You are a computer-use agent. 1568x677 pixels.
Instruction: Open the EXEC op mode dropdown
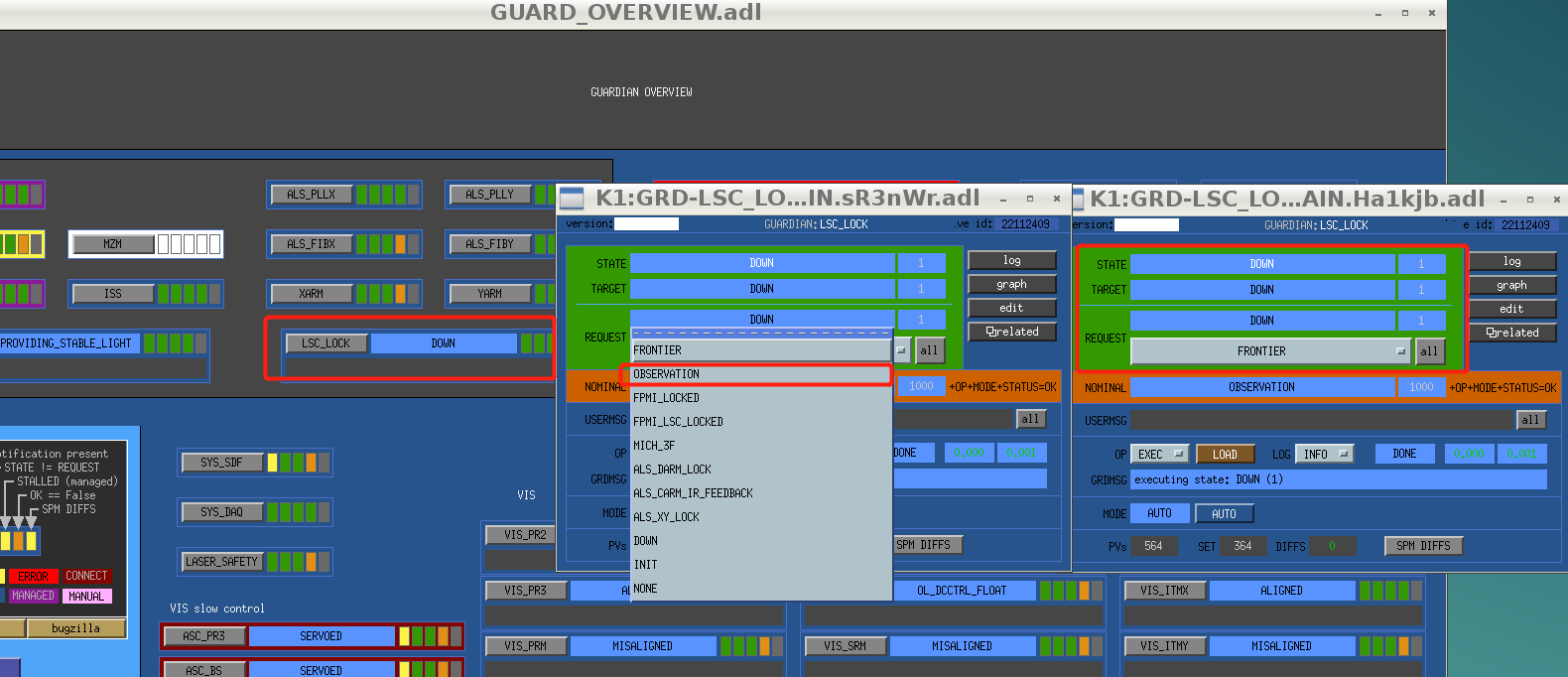[1159, 454]
